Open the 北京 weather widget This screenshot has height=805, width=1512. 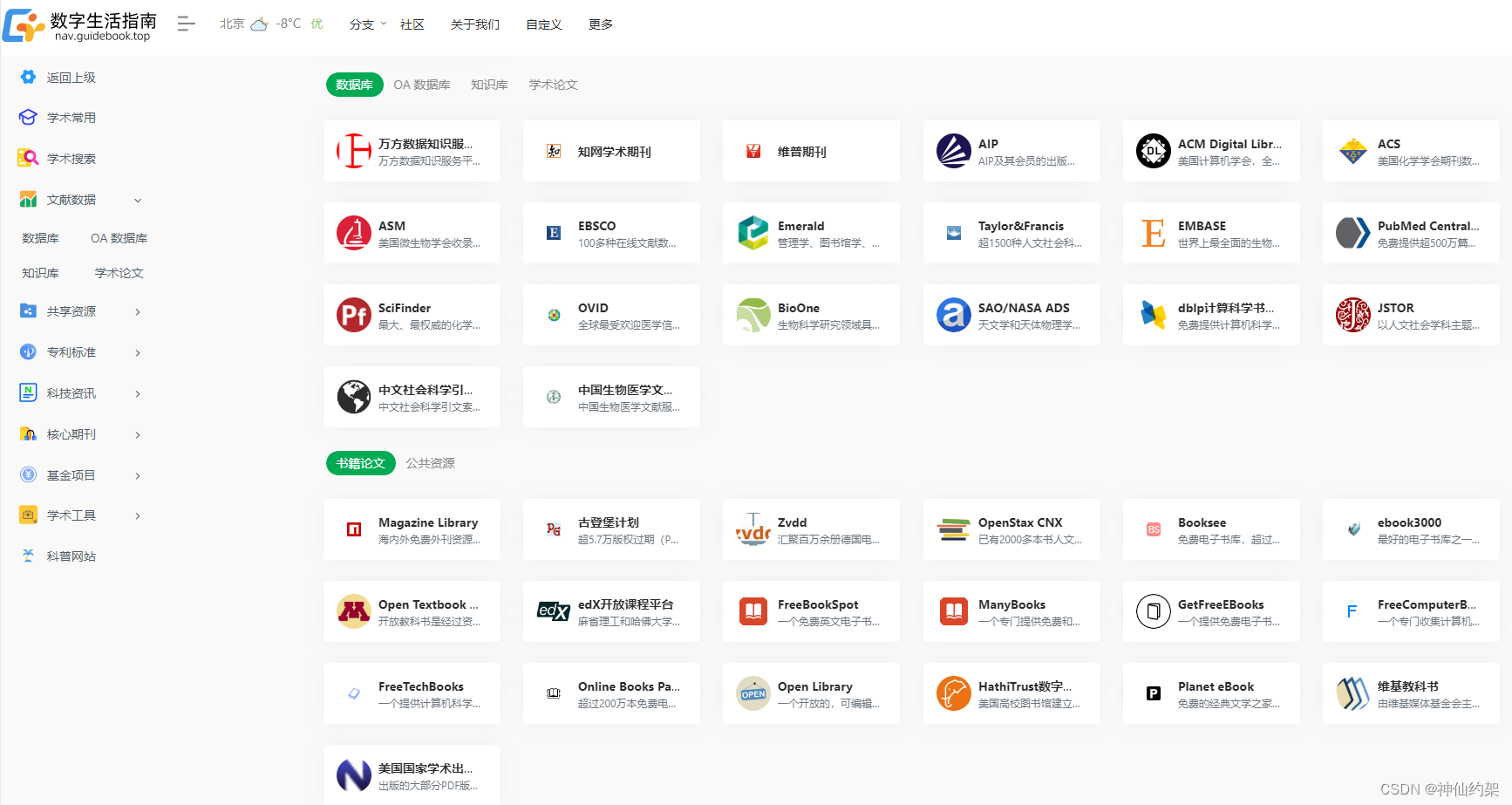coord(271,24)
